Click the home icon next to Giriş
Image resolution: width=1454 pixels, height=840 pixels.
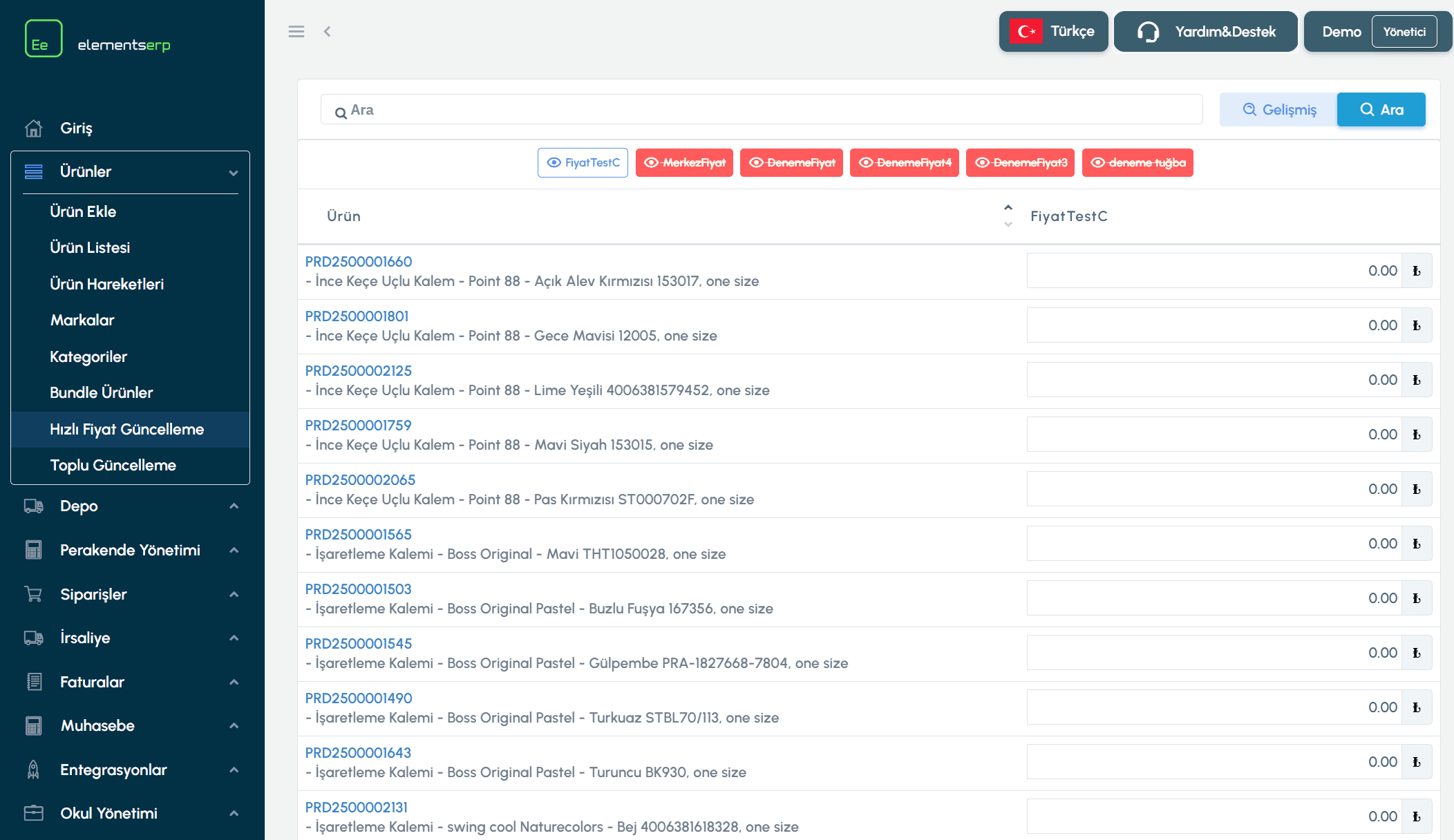(33, 128)
